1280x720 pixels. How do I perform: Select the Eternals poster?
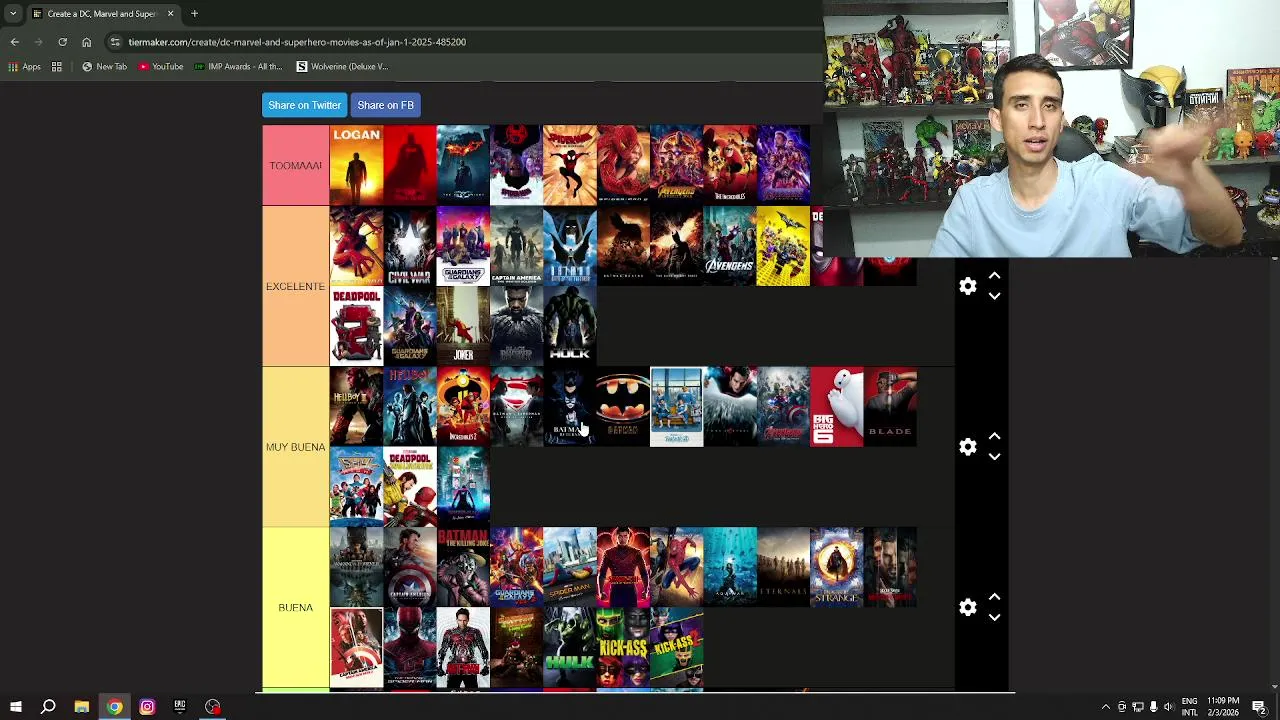click(783, 568)
